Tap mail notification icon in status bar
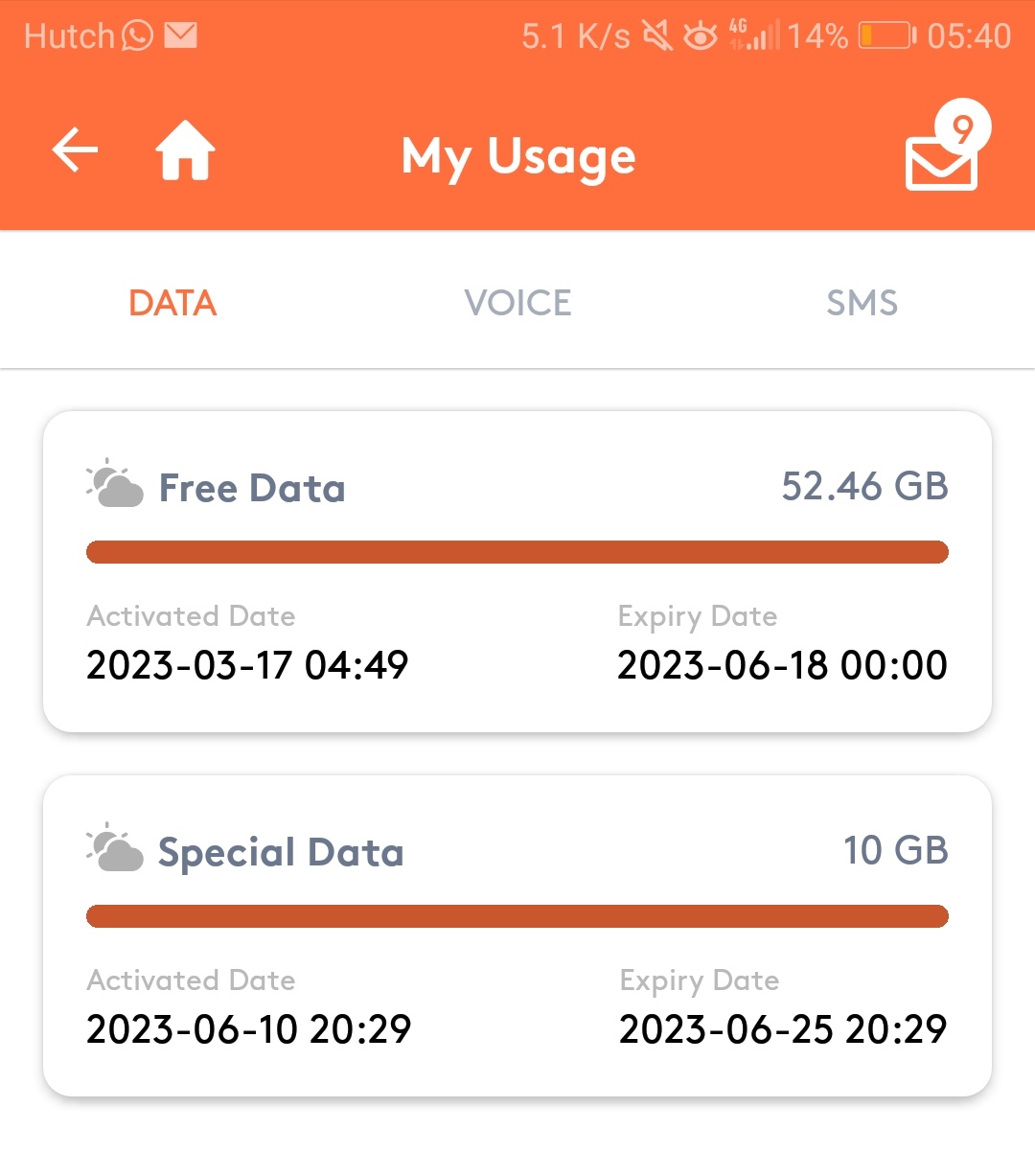 (x=181, y=35)
